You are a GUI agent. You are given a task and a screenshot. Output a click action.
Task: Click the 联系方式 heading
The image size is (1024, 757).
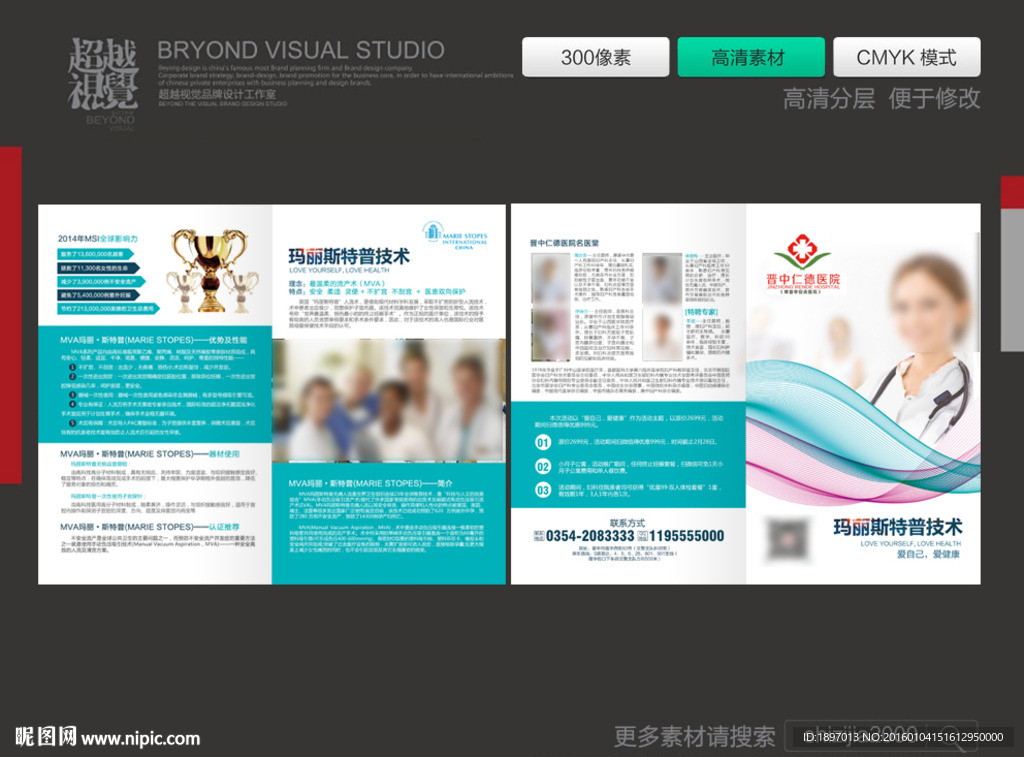[627, 523]
